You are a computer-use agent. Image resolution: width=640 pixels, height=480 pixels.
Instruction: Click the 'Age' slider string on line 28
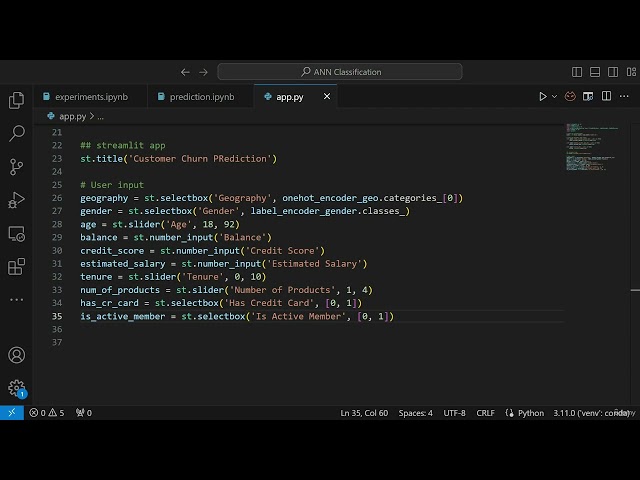click(178, 224)
